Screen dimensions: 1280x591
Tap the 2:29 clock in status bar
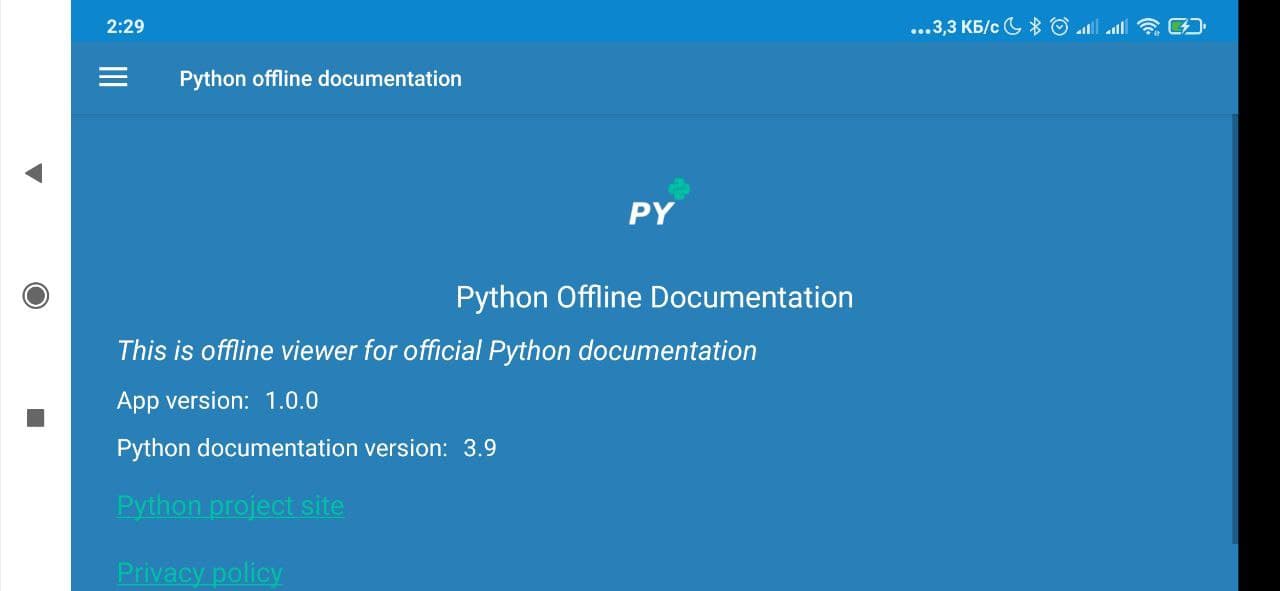pyautogui.click(x=125, y=27)
